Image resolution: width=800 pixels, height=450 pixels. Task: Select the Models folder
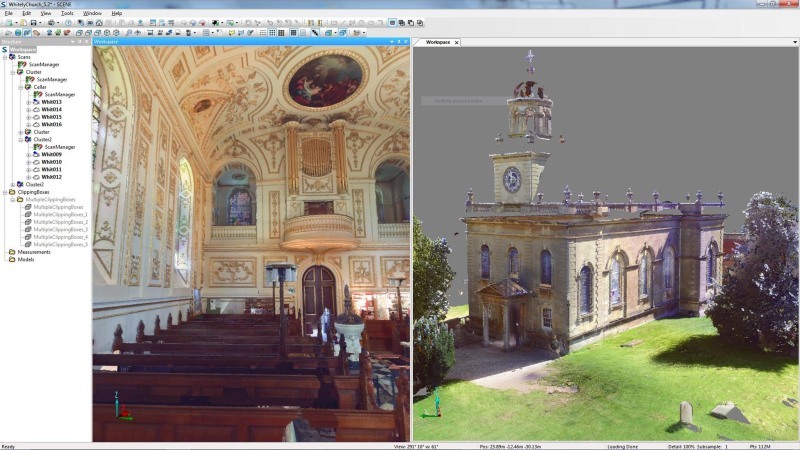26,260
